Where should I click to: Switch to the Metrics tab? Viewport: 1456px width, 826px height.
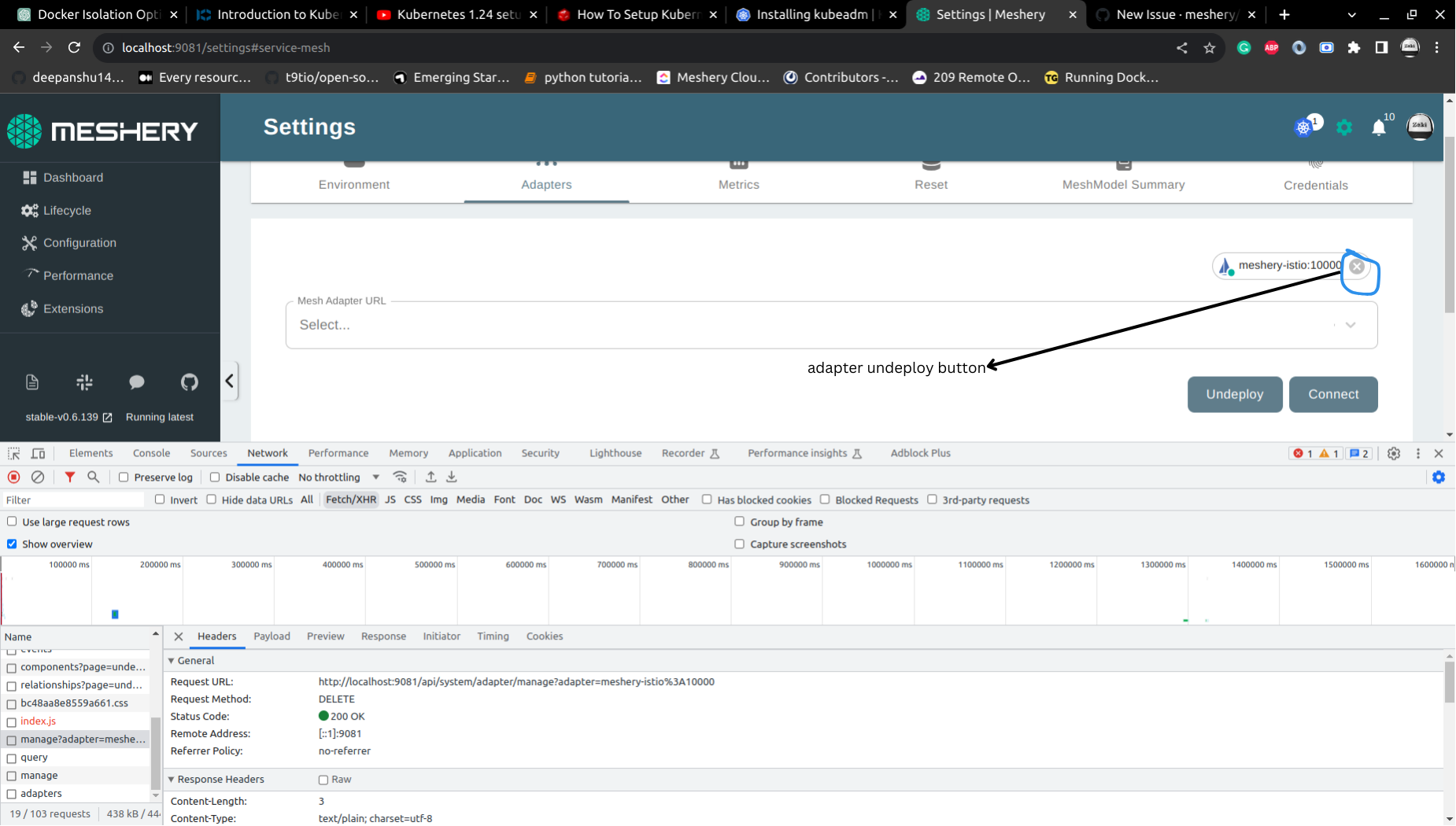[x=738, y=184]
